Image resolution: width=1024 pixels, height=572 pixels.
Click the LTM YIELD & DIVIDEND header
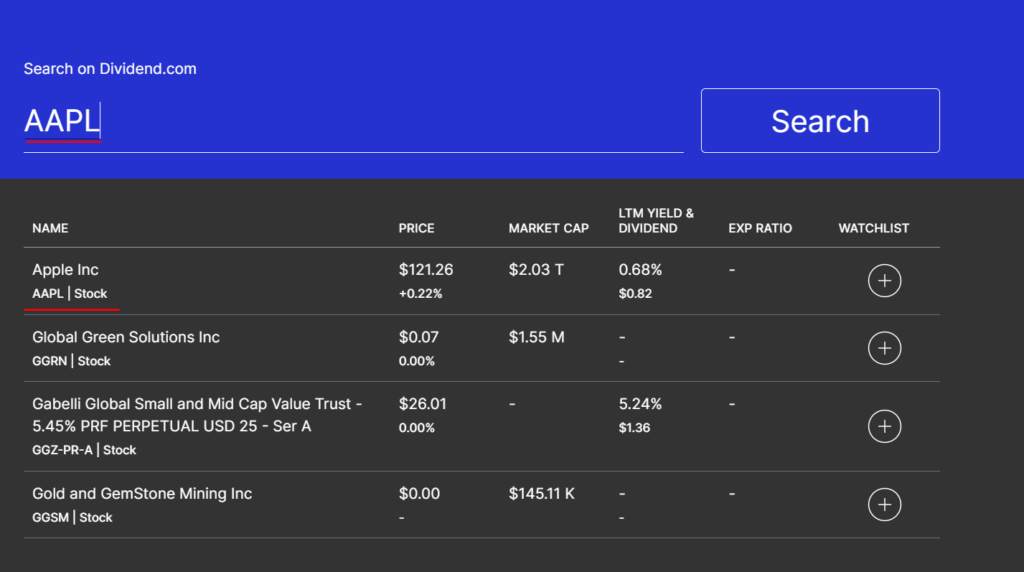point(656,221)
